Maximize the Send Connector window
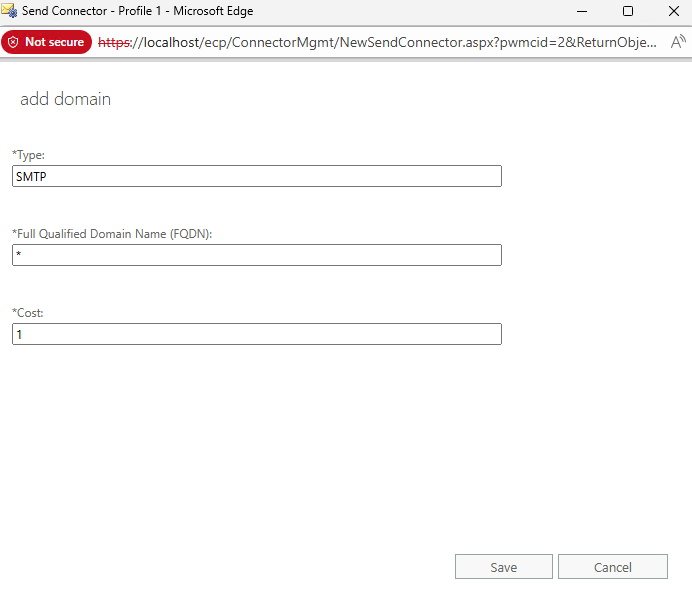Screen dimensions: 692x607 (627, 11)
